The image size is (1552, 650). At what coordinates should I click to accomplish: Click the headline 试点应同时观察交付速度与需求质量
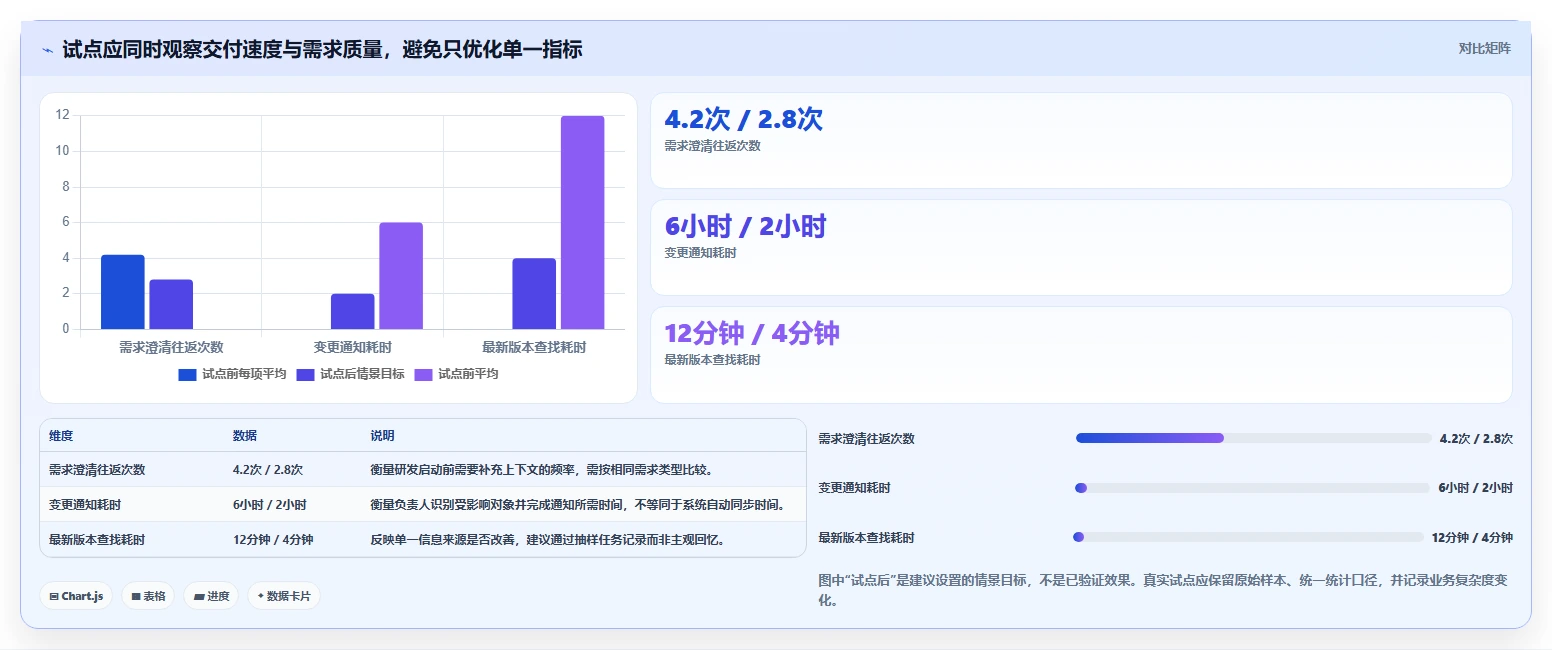323,49
